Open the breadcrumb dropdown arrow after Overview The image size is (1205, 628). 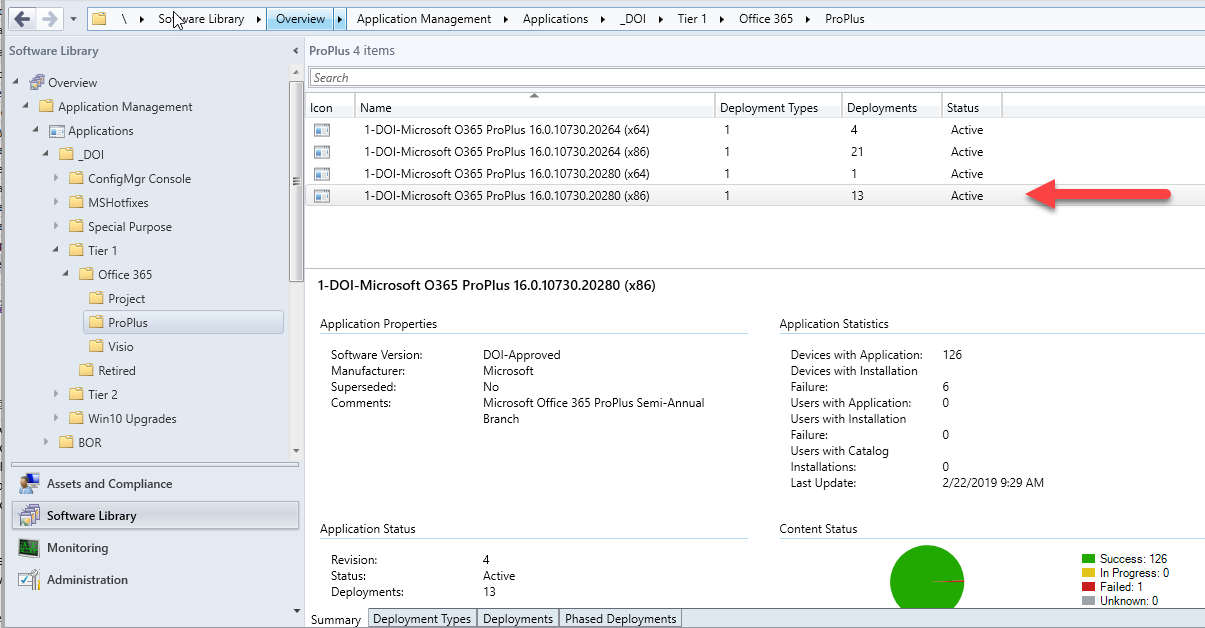click(341, 19)
